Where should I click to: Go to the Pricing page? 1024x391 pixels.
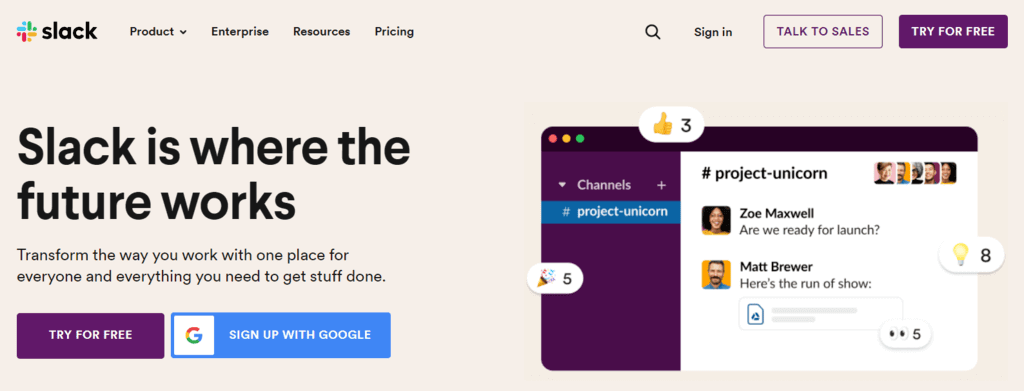[394, 31]
